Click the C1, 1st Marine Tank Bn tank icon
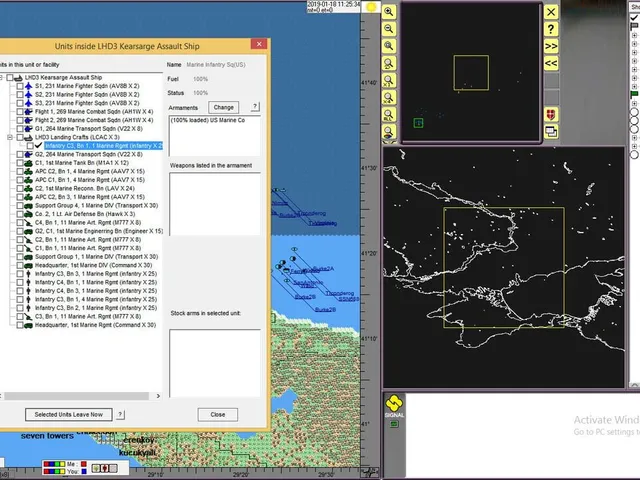Image resolution: width=640 pixels, height=480 pixels. point(29,163)
